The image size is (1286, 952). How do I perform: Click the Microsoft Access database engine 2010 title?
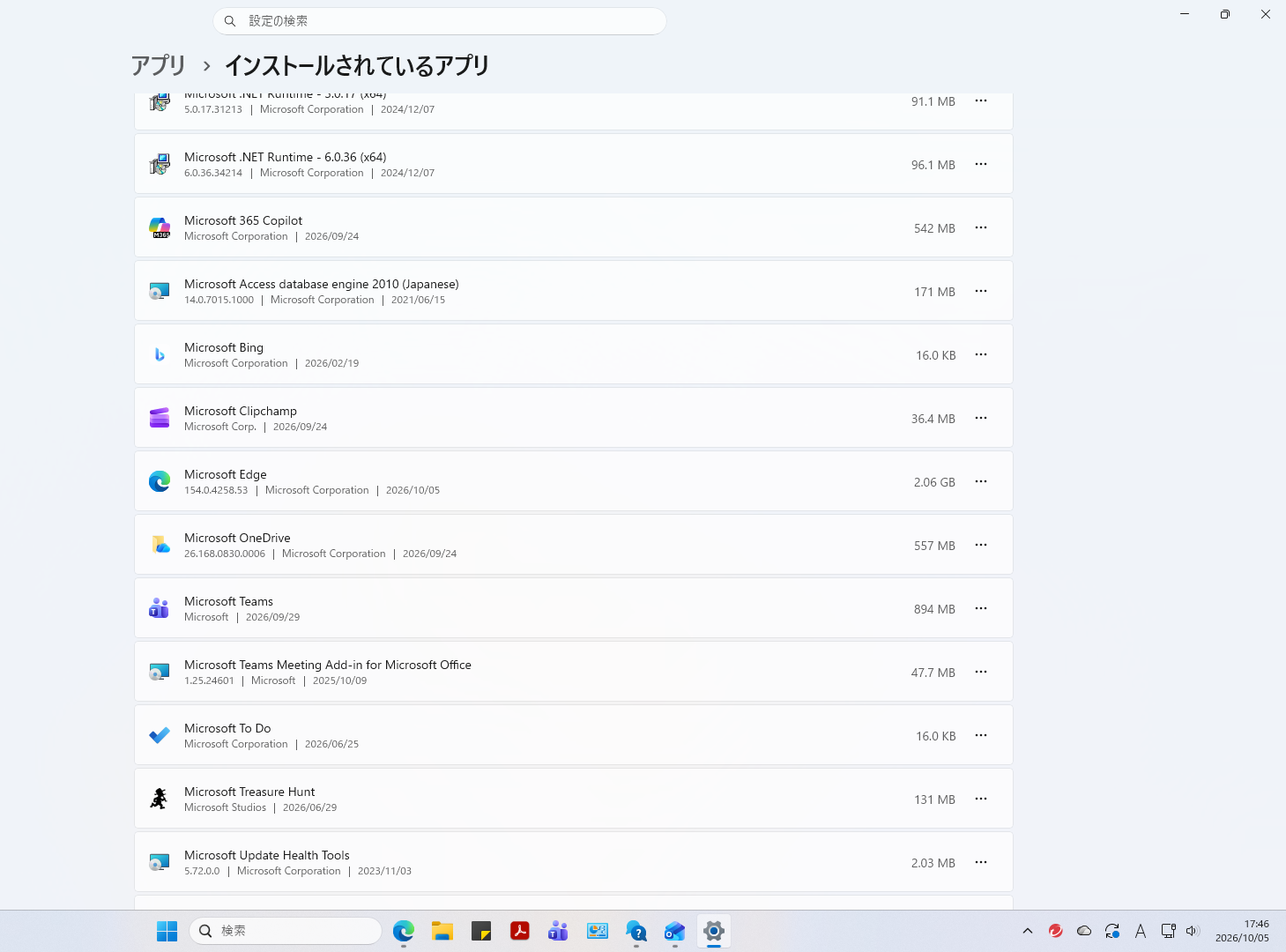(x=322, y=284)
